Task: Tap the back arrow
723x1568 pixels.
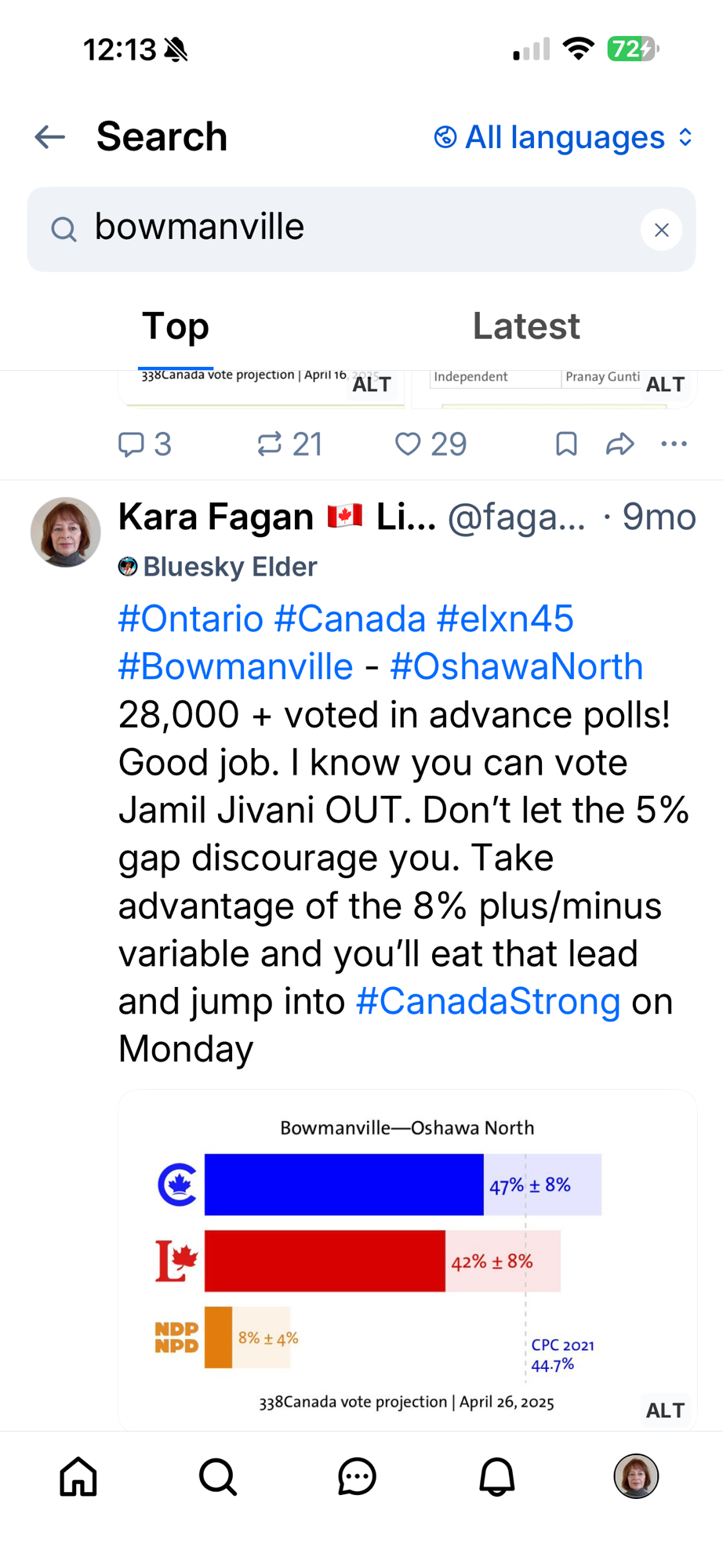Action: 50,137
